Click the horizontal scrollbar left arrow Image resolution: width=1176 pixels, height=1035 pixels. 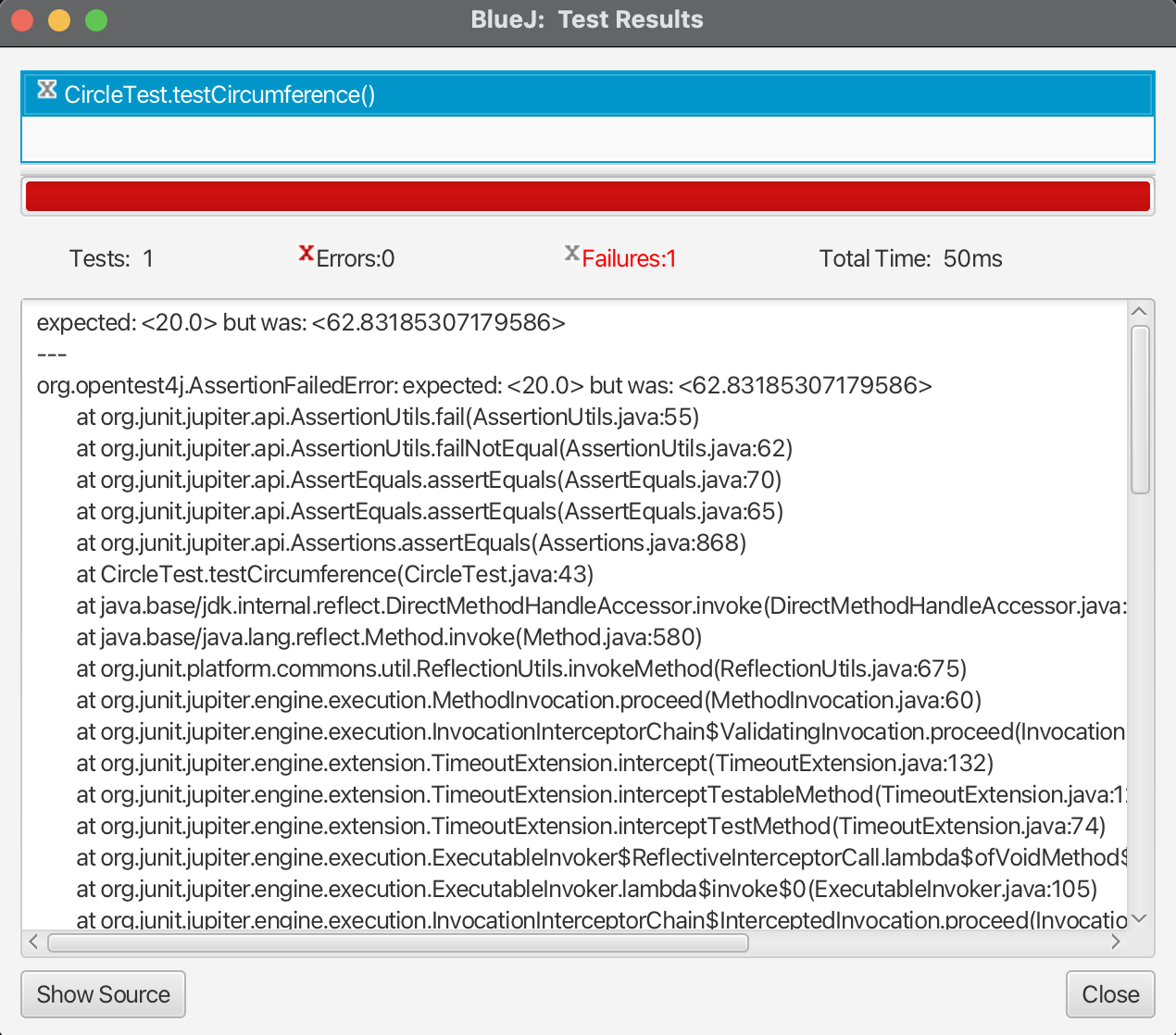tap(34, 941)
